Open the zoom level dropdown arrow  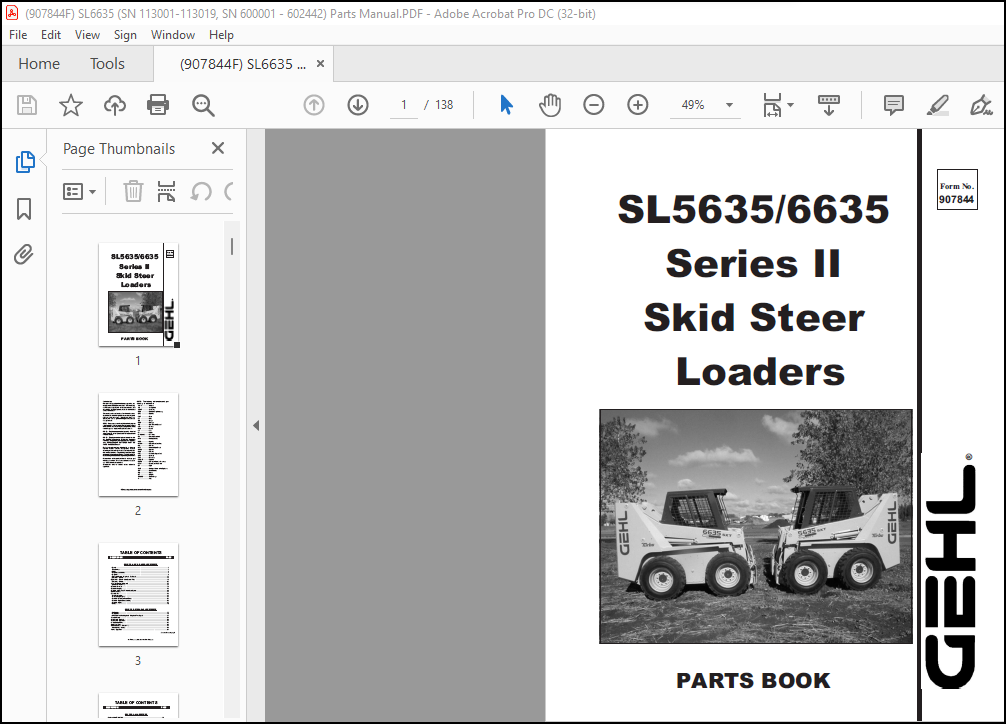point(729,105)
